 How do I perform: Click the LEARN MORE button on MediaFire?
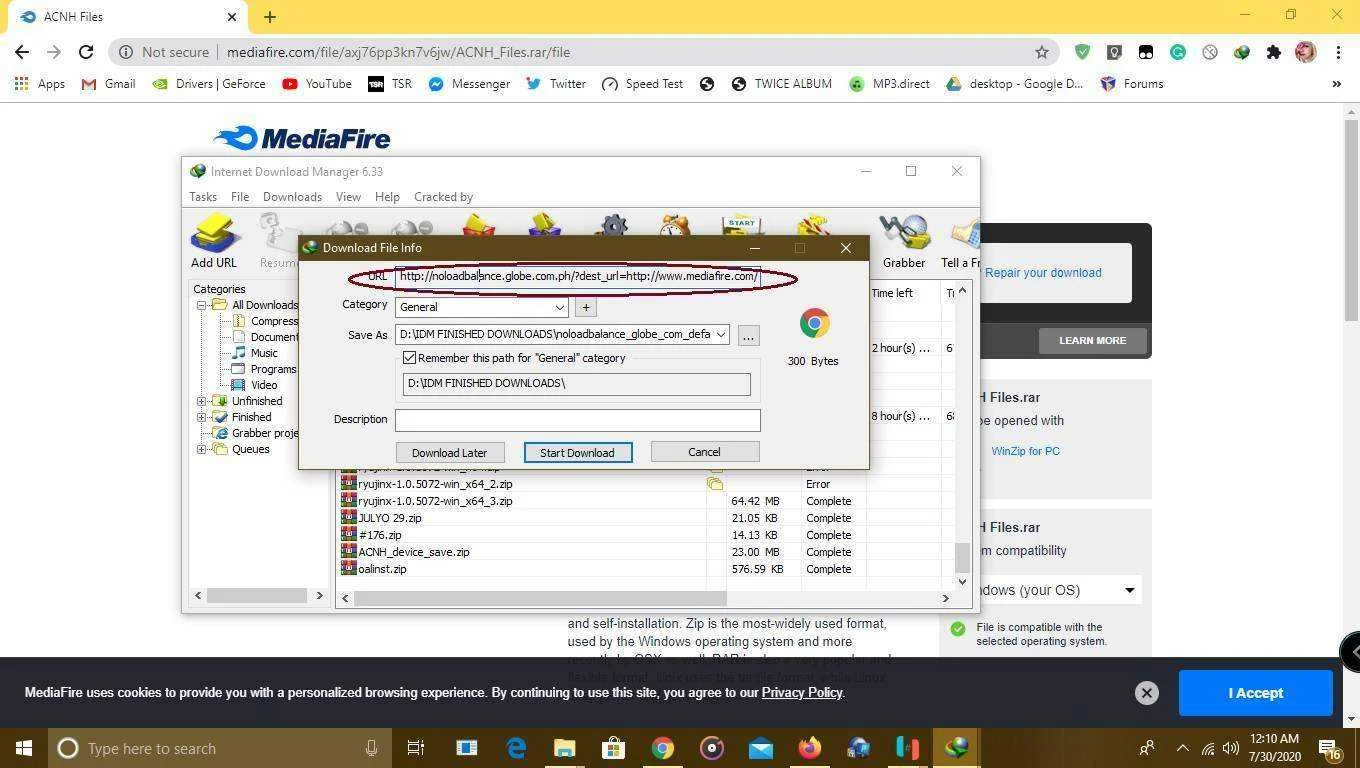pos(1092,340)
